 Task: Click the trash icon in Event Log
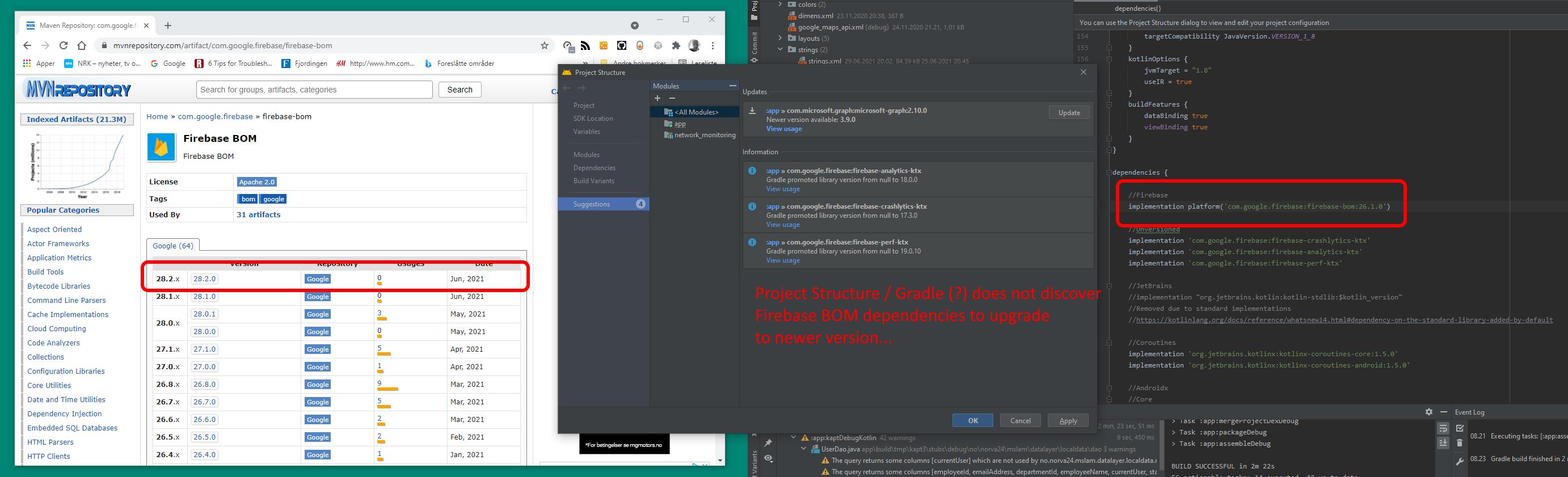point(1460,443)
